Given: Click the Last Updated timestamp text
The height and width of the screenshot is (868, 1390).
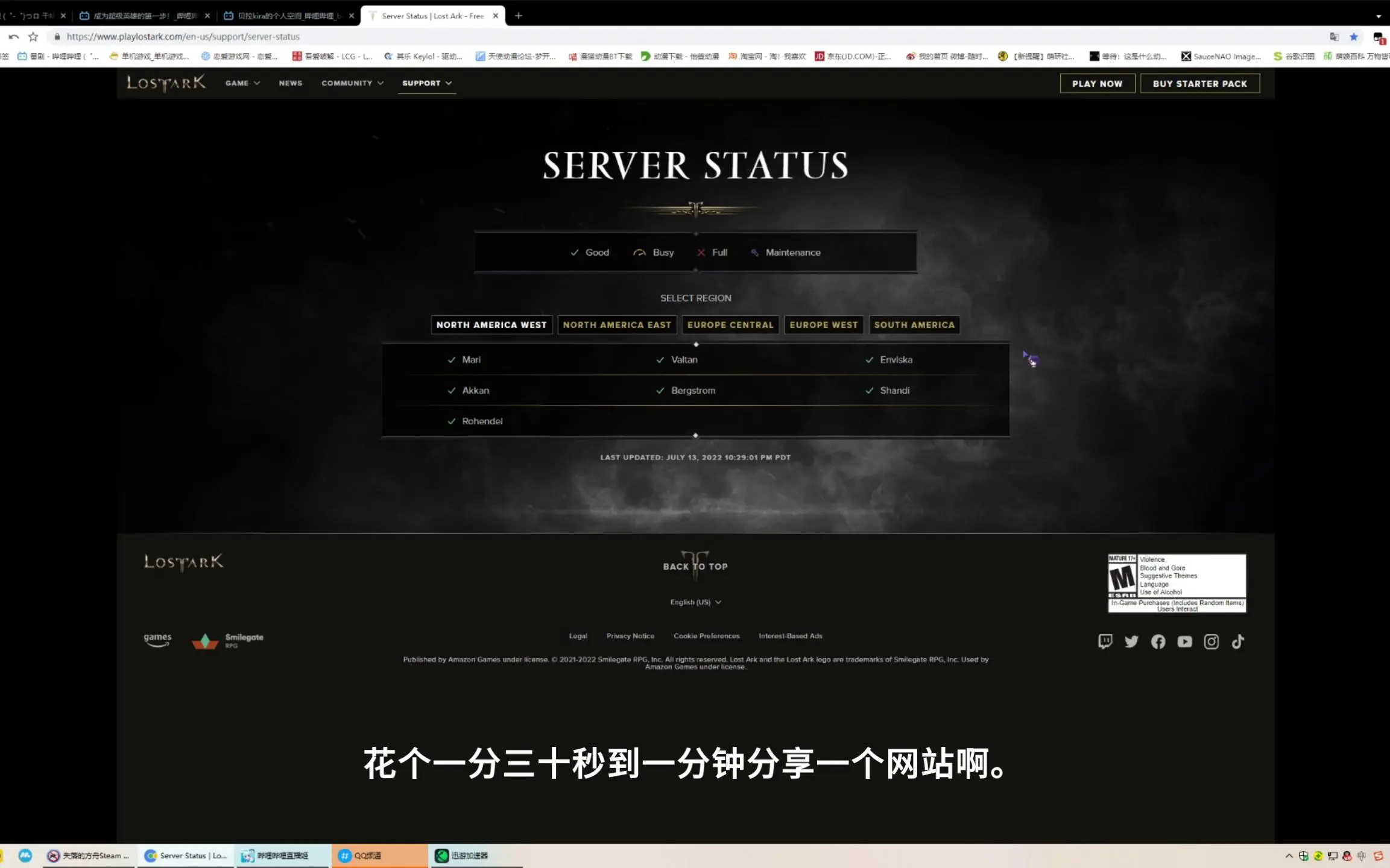Looking at the screenshot, I should tap(695, 458).
